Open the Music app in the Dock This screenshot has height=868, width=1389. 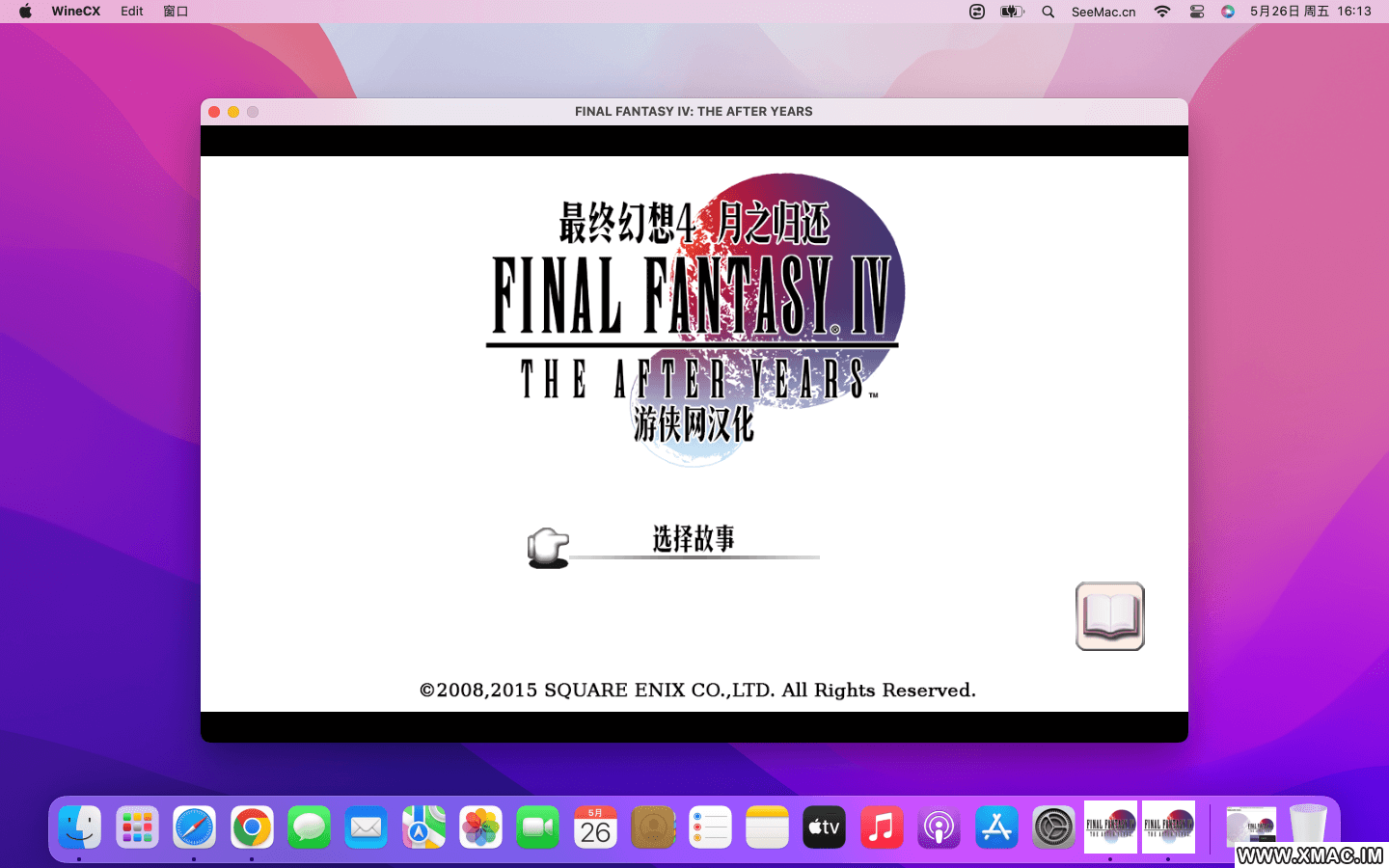point(882,827)
